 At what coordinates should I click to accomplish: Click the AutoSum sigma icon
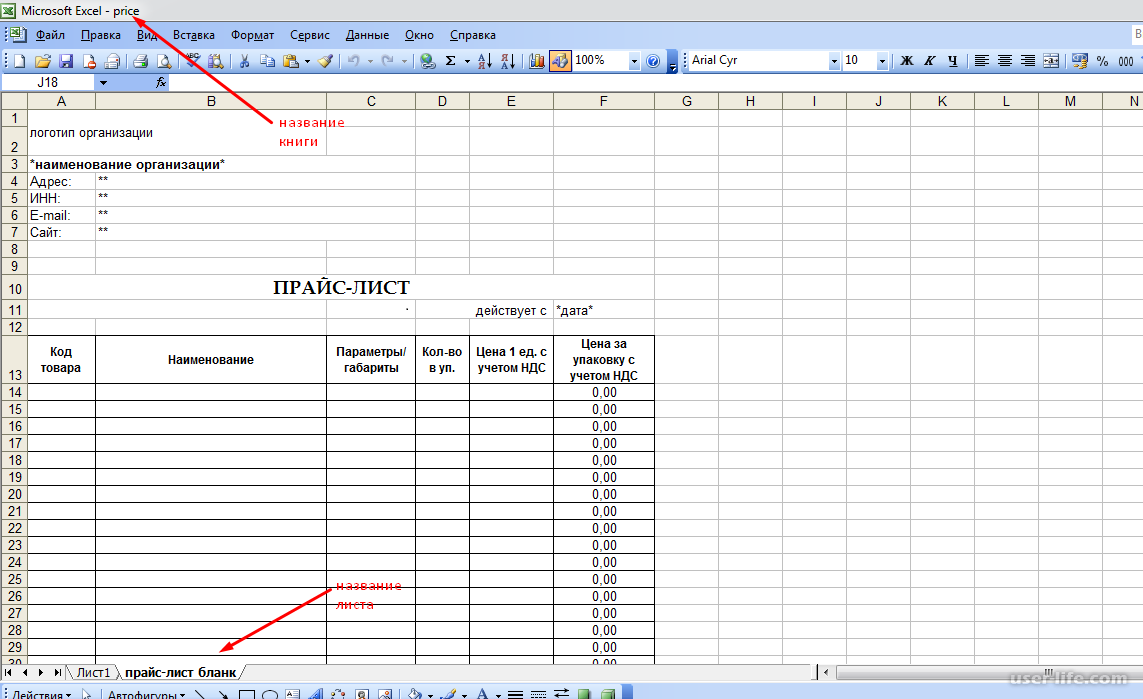tap(451, 61)
